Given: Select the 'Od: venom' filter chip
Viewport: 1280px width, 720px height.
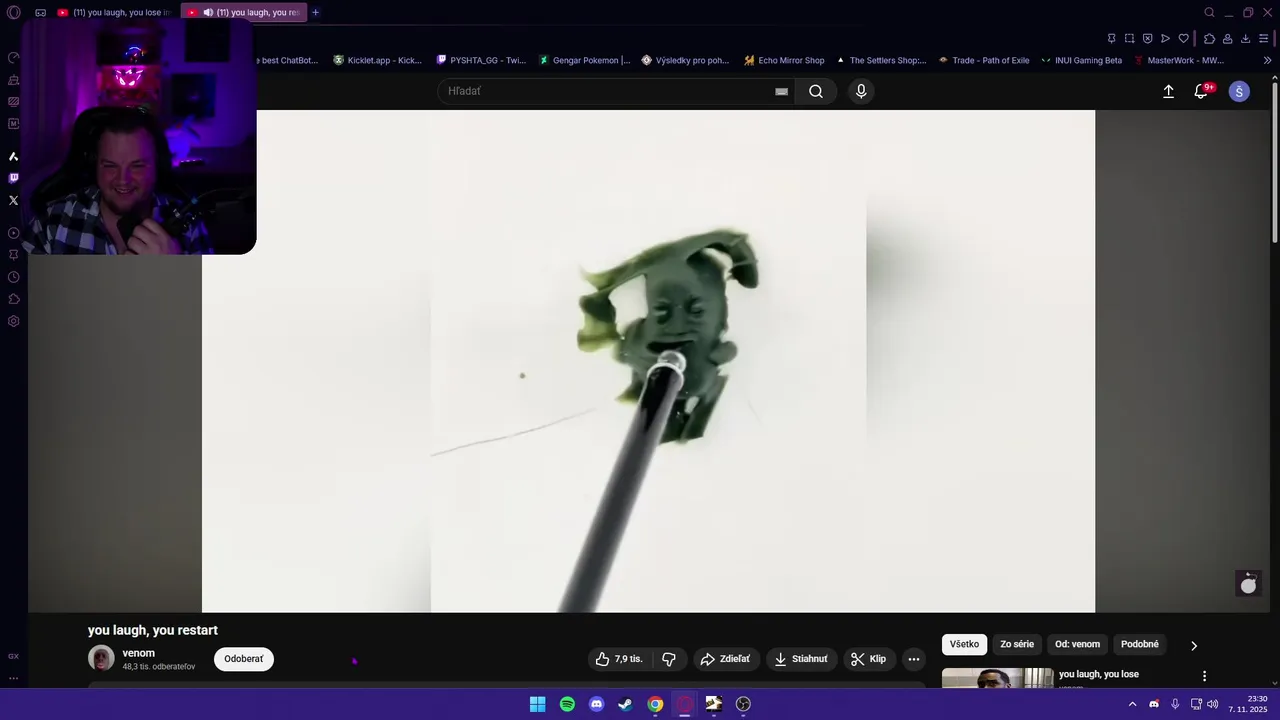Looking at the screenshot, I should pos(1077,644).
